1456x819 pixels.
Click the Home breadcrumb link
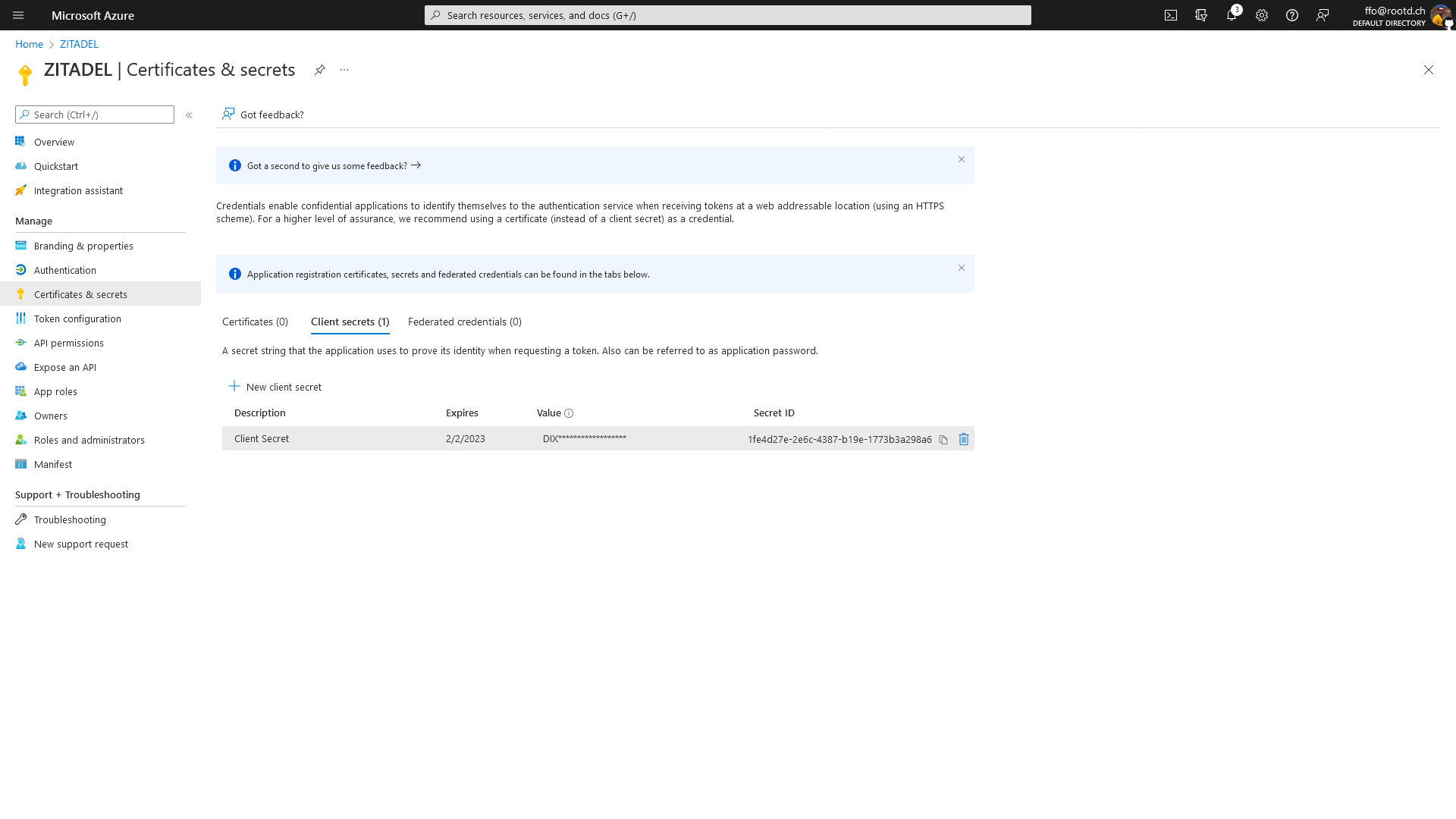pyautogui.click(x=29, y=44)
